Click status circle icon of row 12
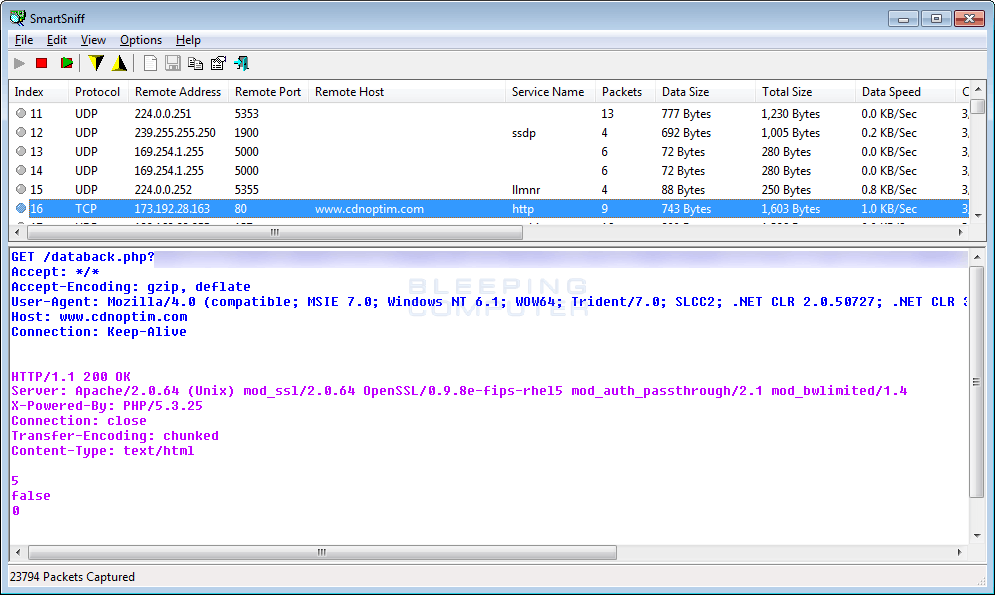 [x=21, y=133]
